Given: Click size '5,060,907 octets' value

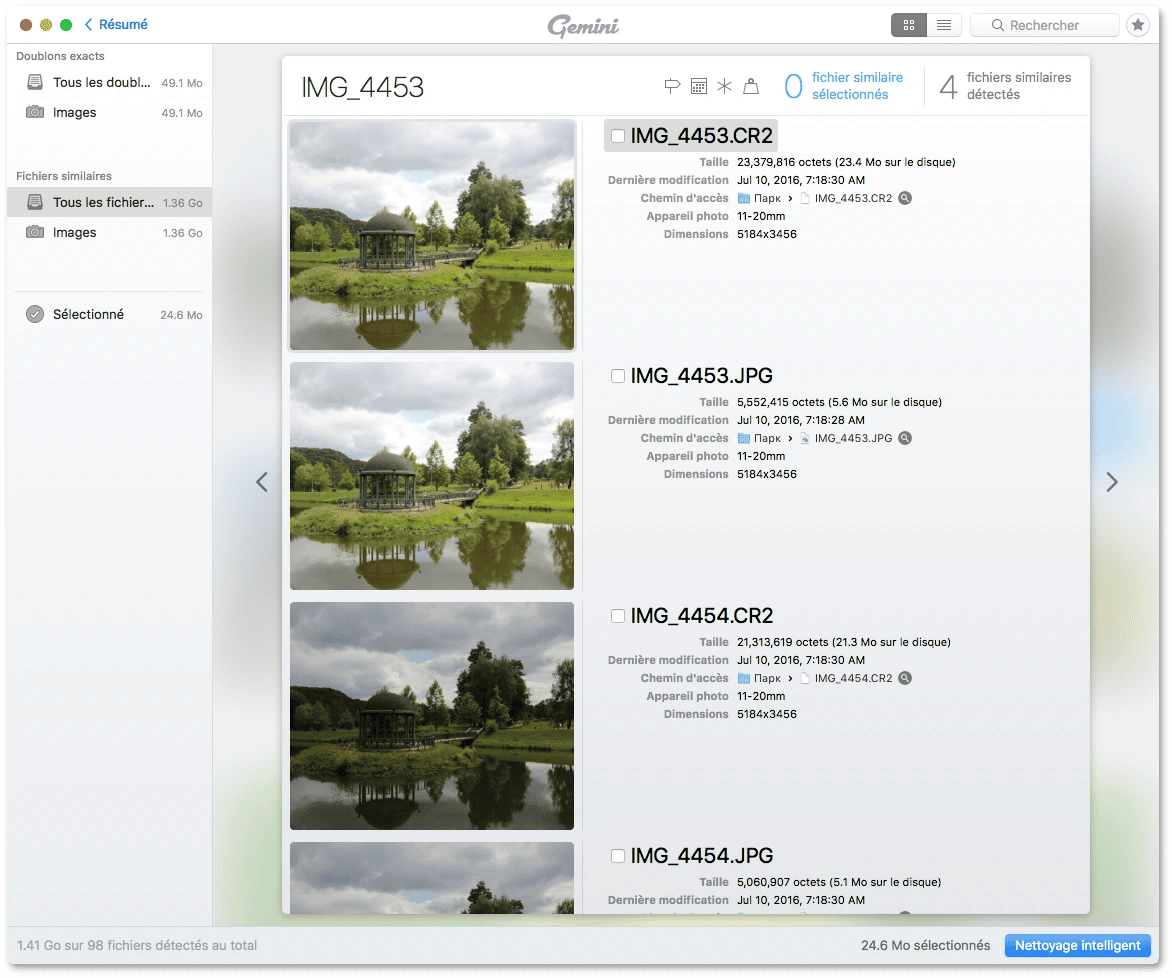Looking at the screenshot, I should 839,882.
